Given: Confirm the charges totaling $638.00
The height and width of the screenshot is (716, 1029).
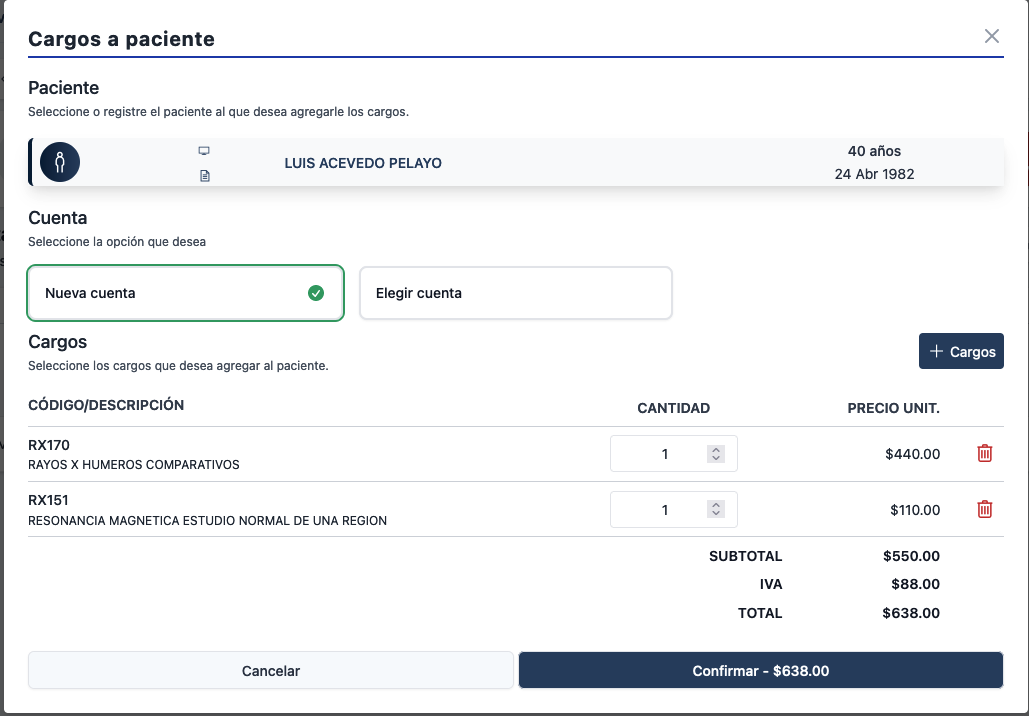Looking at the screenshot, I should [x=760, y=671].
